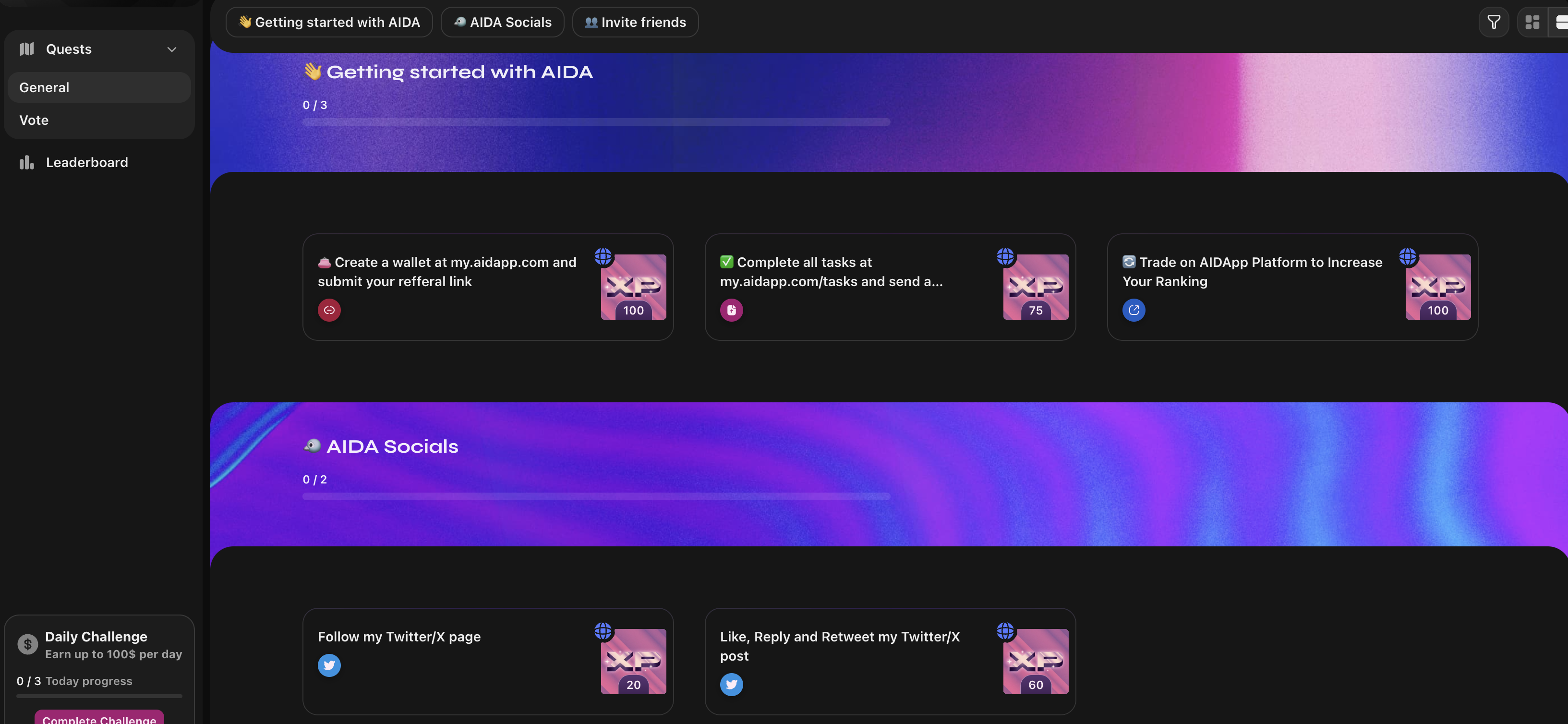The height and width of the screenshot is (724, 1568).
Task: Click the AIDA Socials progress bar
Action: tap(596, 496)
